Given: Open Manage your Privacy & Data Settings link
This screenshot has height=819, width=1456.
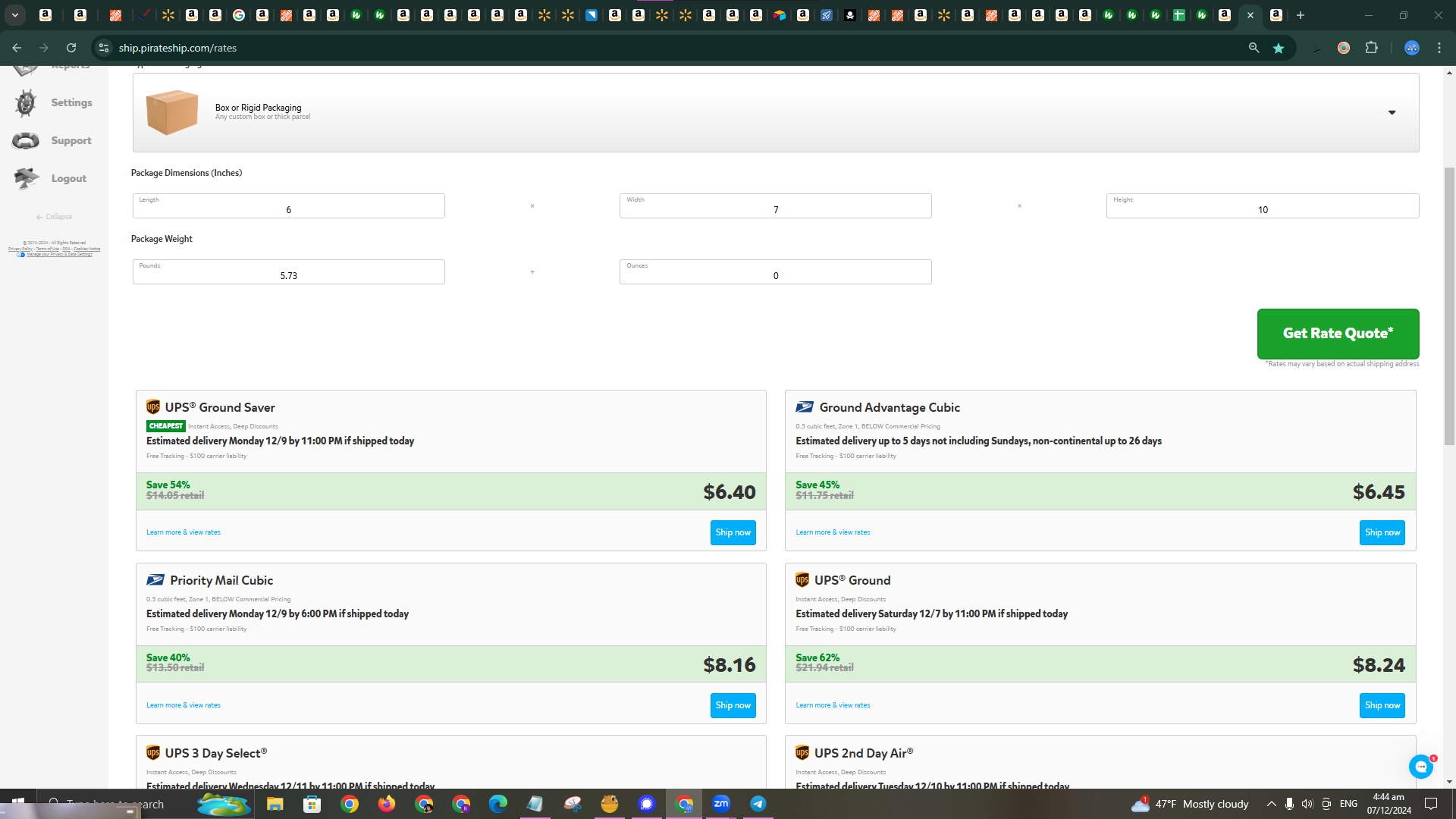Looking at the screenshot, I should (59, 255).
